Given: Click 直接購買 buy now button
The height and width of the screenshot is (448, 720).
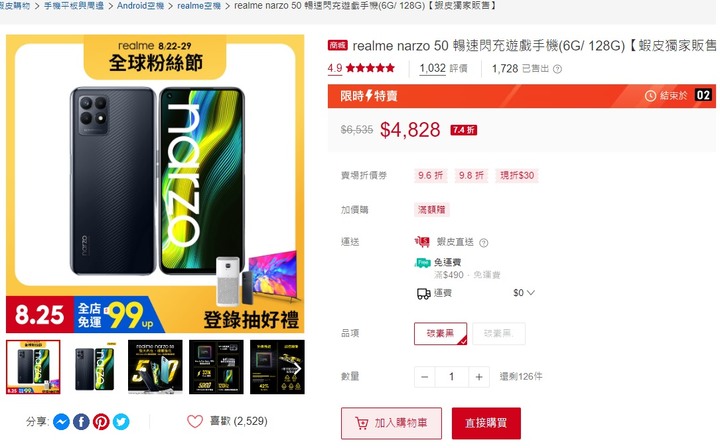Looking at the screenshot, I should pyautogui.click(x=486, y=423).
